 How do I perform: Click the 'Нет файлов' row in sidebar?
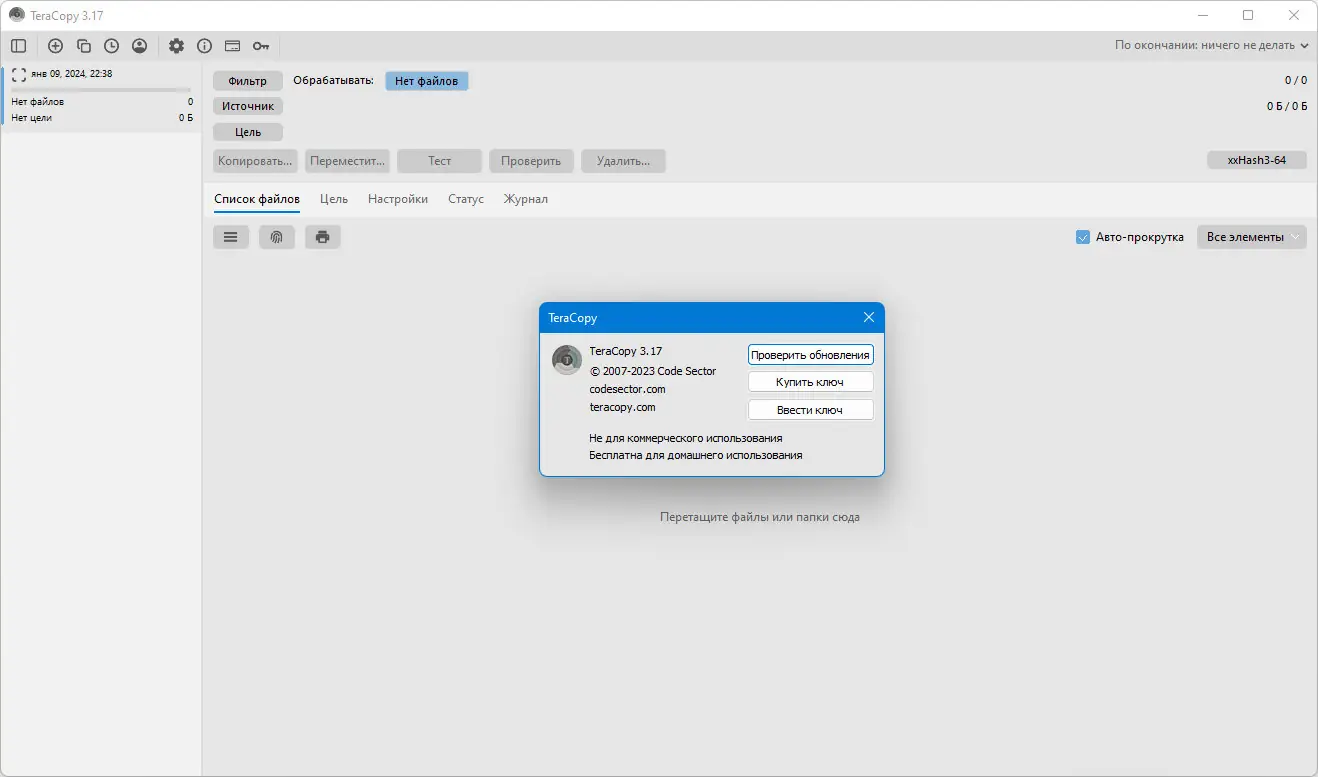tap(101, 102)
